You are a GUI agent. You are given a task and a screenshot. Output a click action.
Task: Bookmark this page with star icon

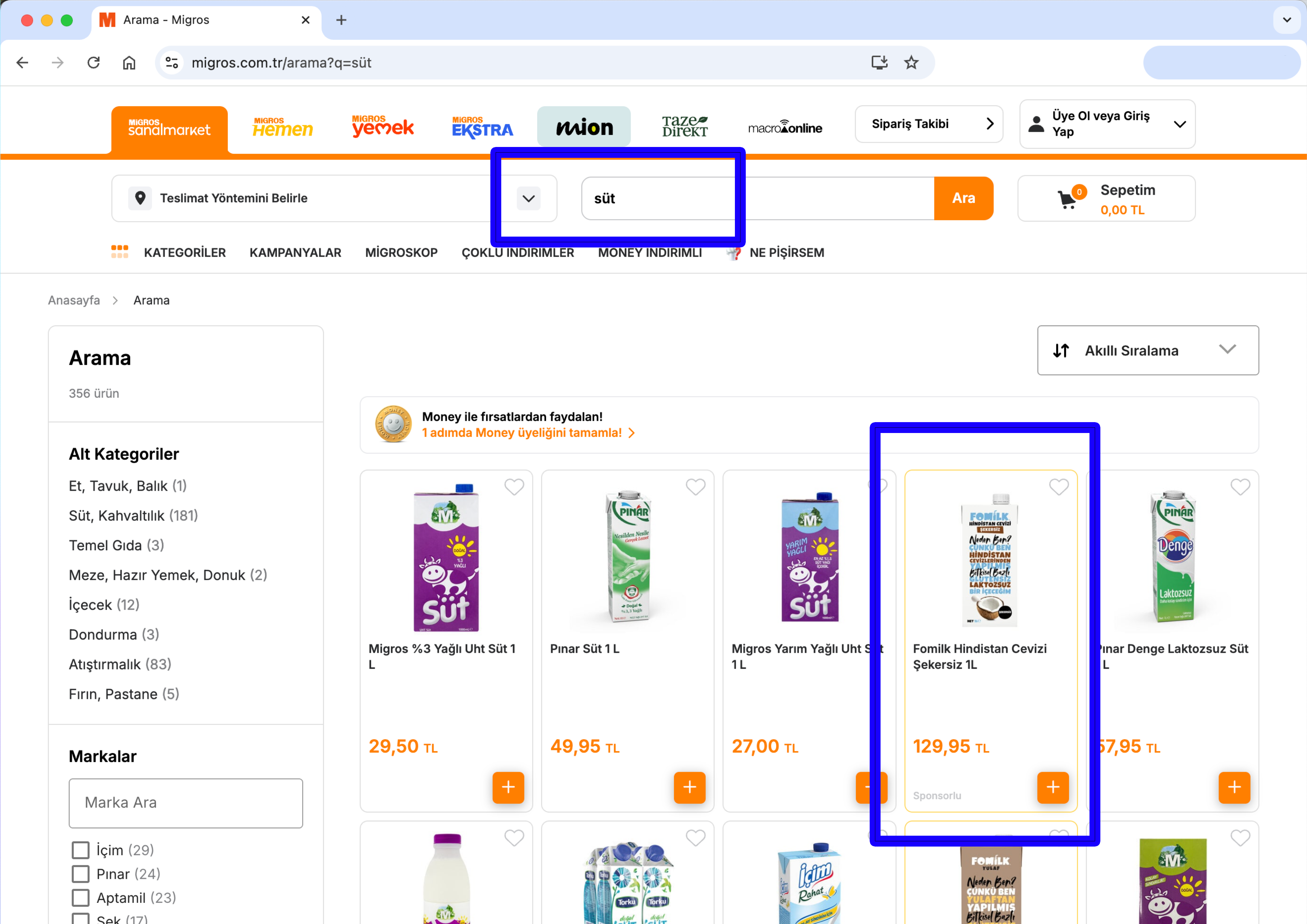[x=911, y=63]
